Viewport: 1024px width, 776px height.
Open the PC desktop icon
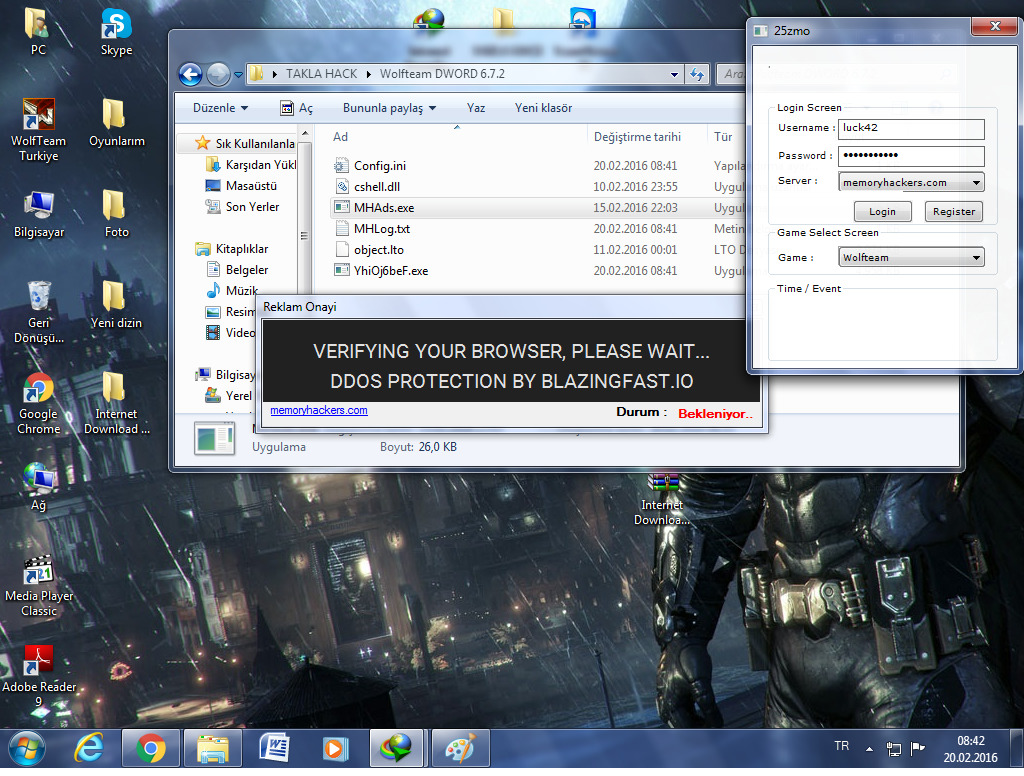click(x=38, y=31)
